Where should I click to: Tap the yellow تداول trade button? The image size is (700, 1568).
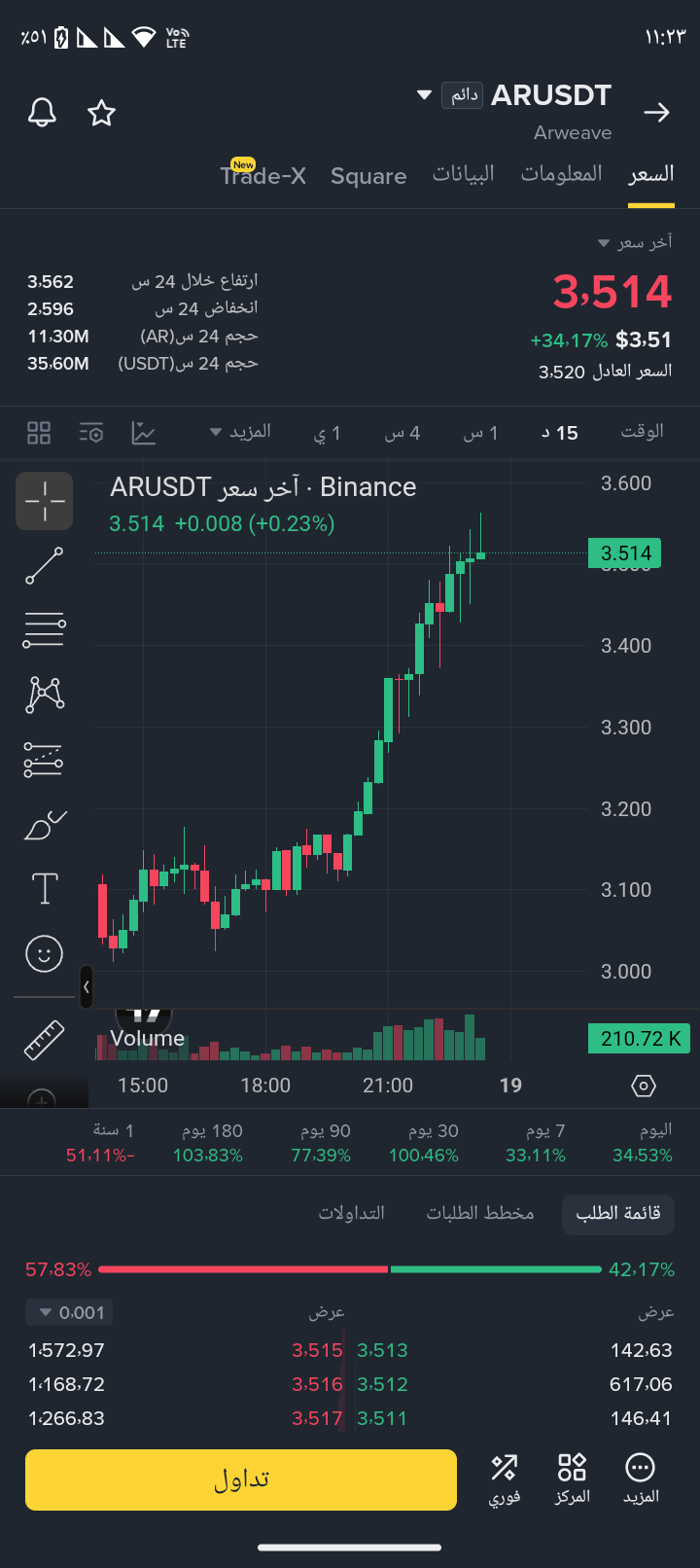coord(241,1479)
